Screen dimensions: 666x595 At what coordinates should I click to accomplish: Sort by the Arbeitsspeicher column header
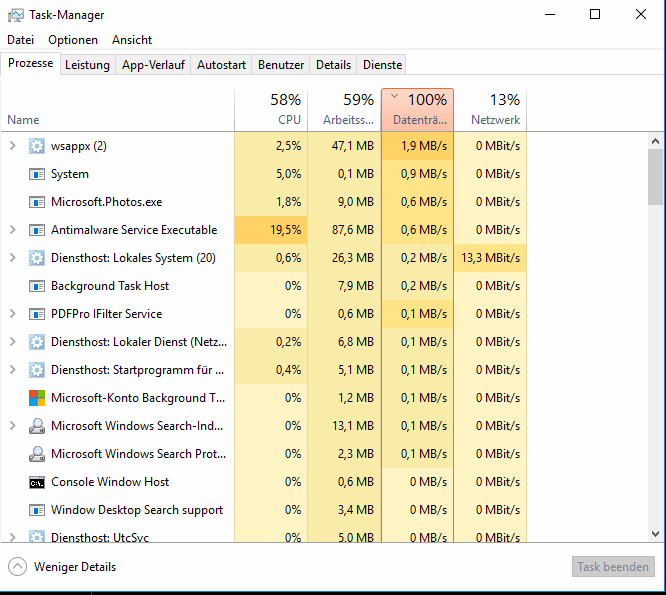tap(344, 110)
